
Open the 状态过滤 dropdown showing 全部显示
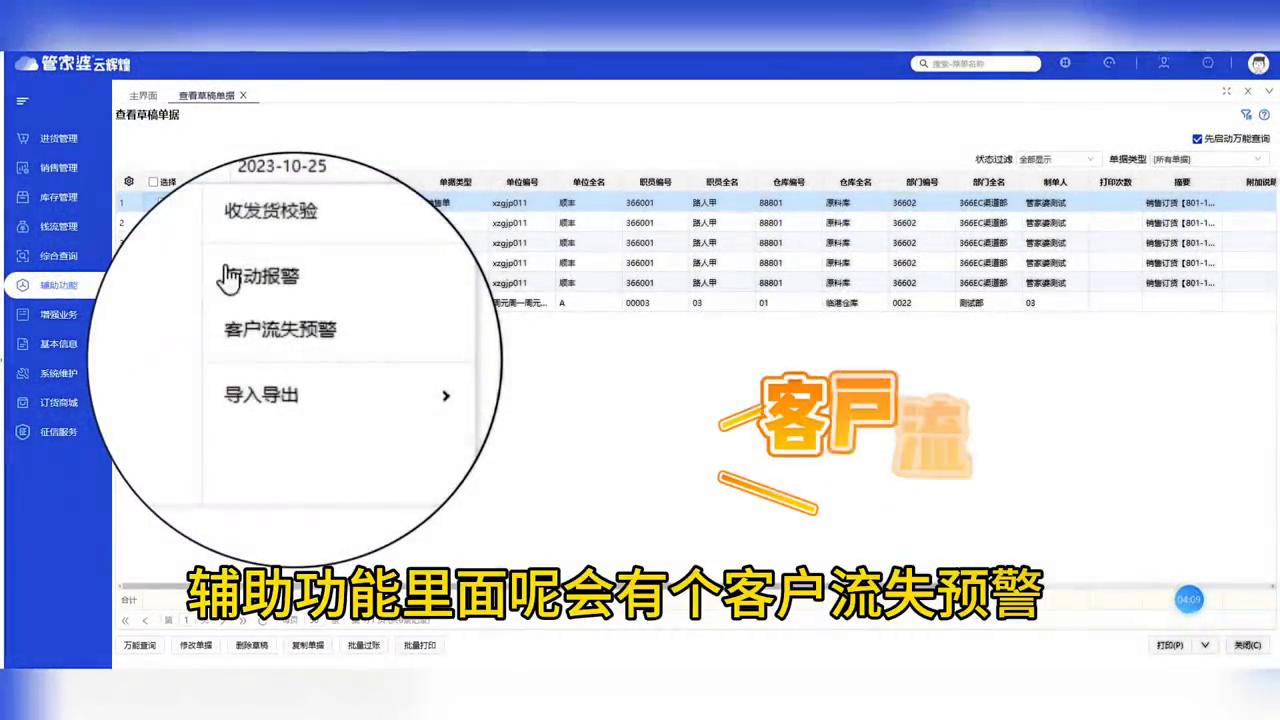1055,158
